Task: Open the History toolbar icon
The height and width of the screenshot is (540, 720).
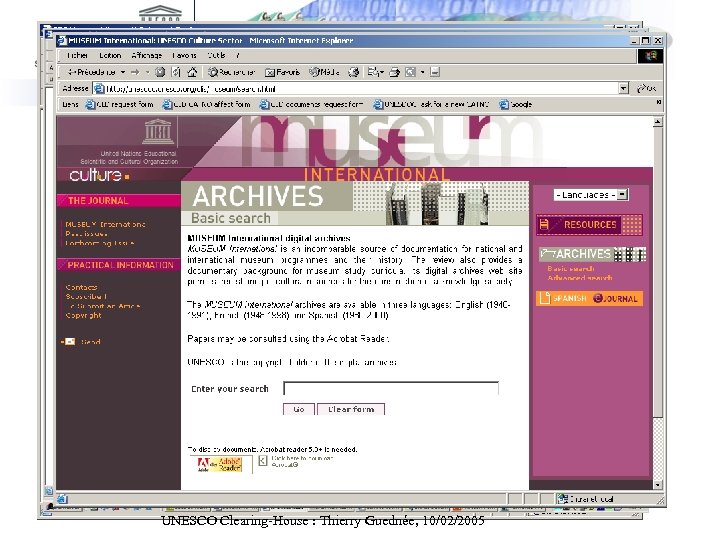Action: [x=354, y=72]
